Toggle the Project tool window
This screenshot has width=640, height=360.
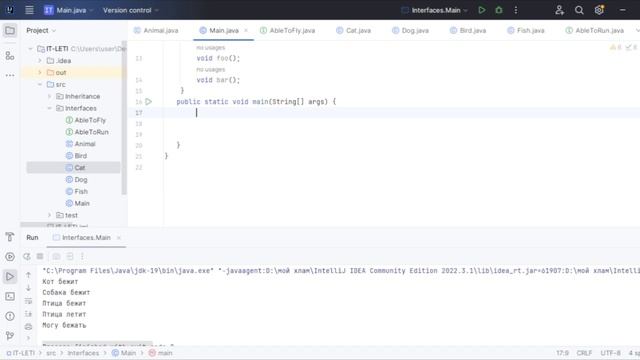click(10, 31)
